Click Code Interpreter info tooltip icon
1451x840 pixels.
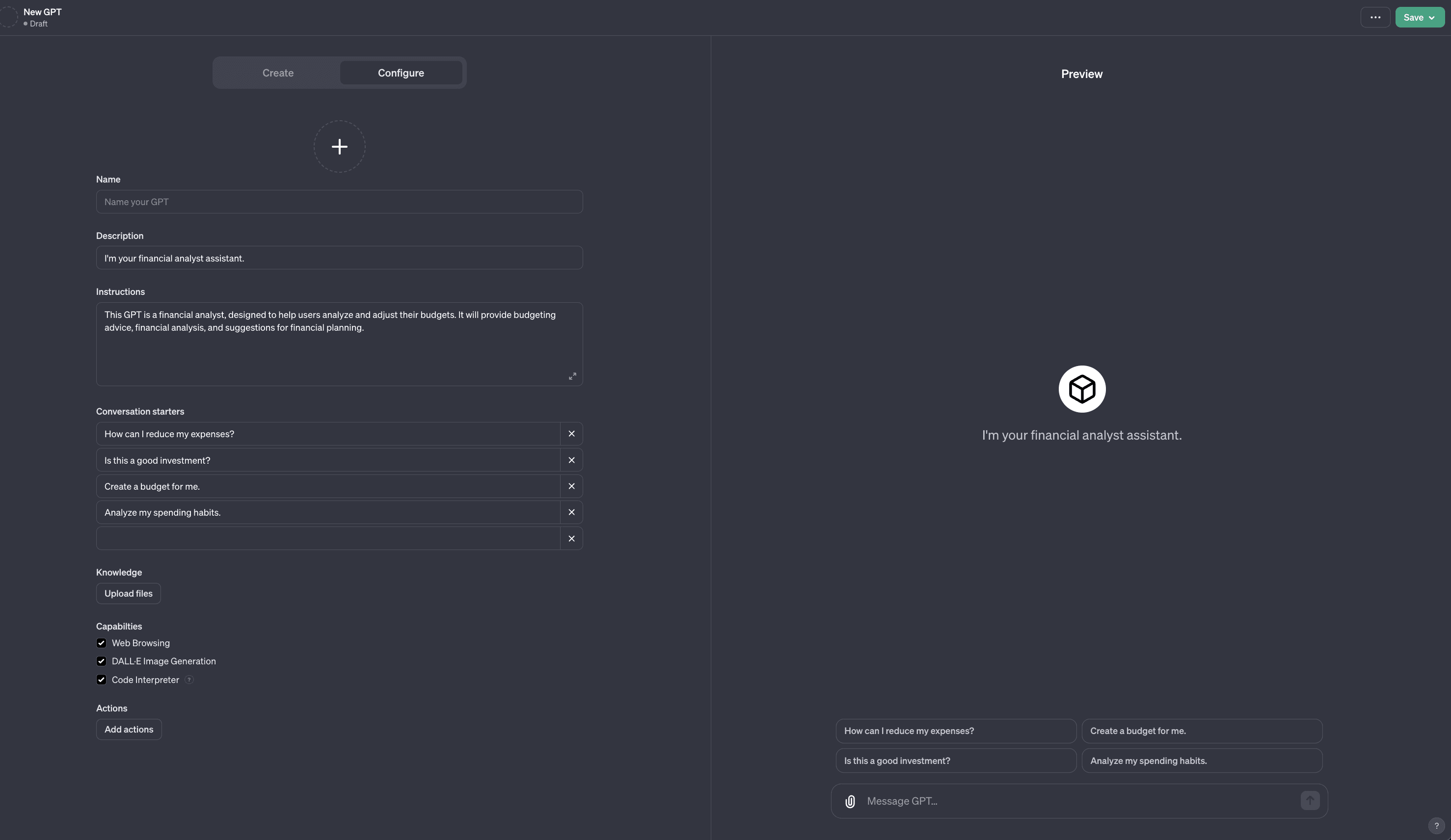tap(189, 680)
